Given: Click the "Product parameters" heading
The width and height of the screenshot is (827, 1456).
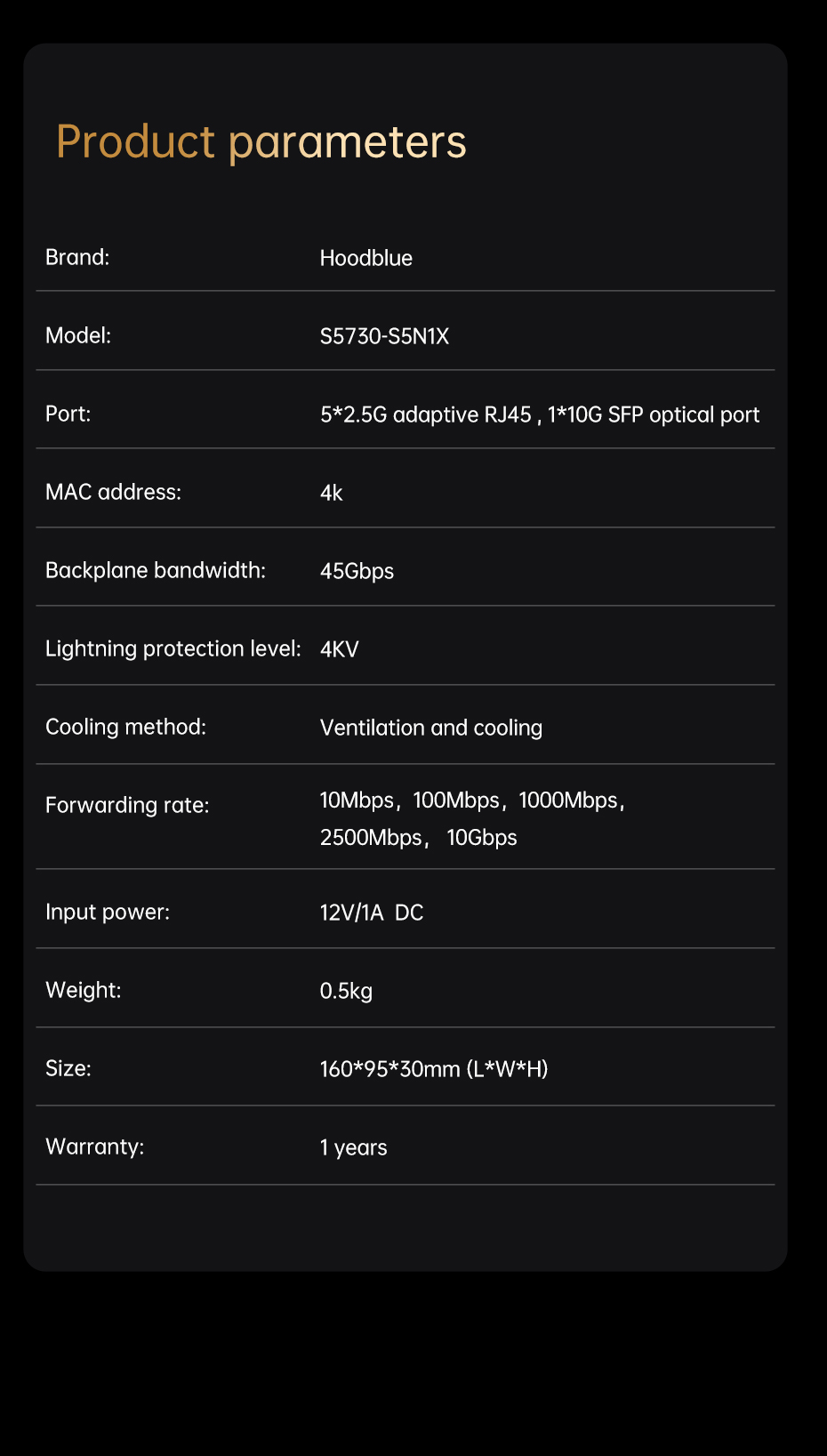Looking at the screenshot, I should [261, 142].
